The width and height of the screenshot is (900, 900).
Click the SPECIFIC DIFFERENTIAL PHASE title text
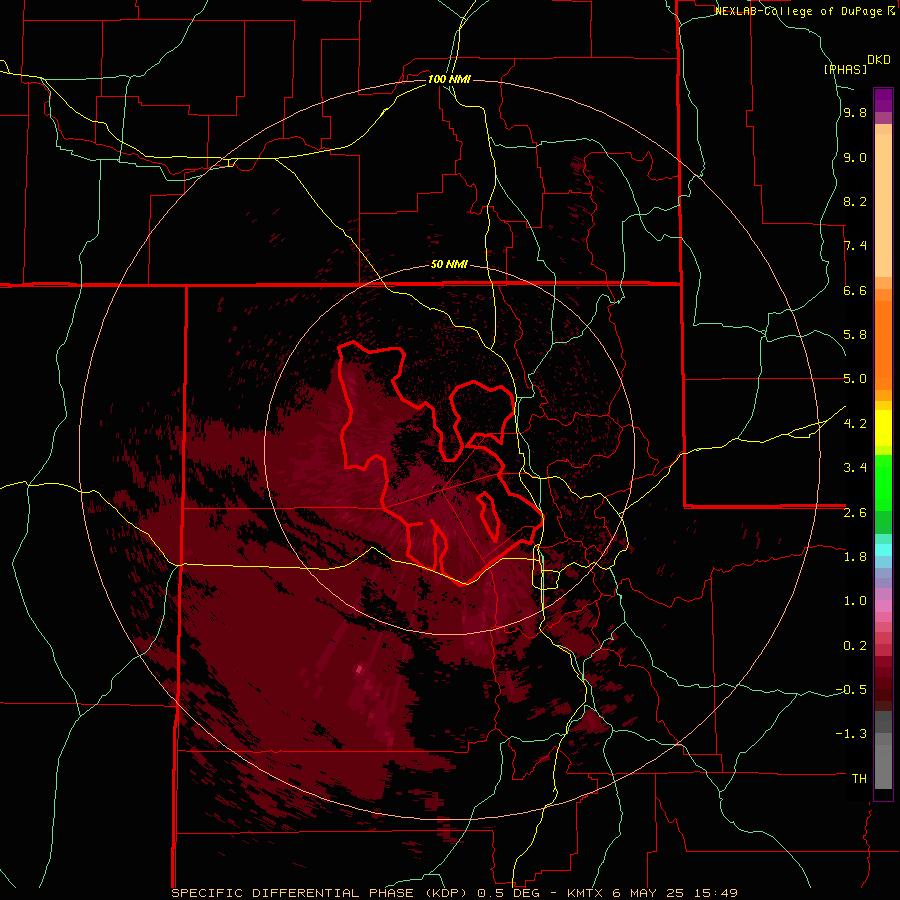[x=292, y=893]
